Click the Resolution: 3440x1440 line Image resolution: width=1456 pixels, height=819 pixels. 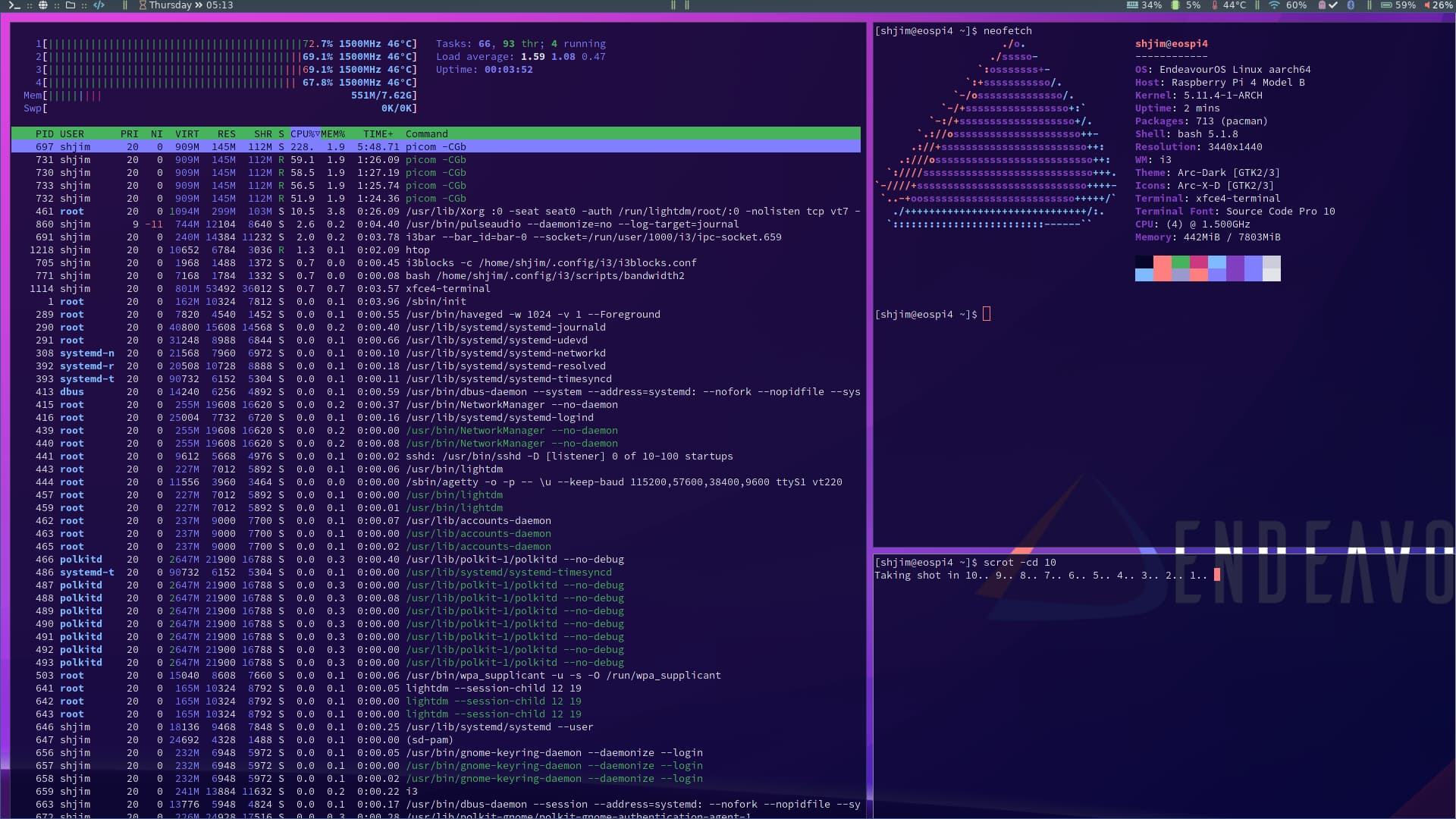1199,147
